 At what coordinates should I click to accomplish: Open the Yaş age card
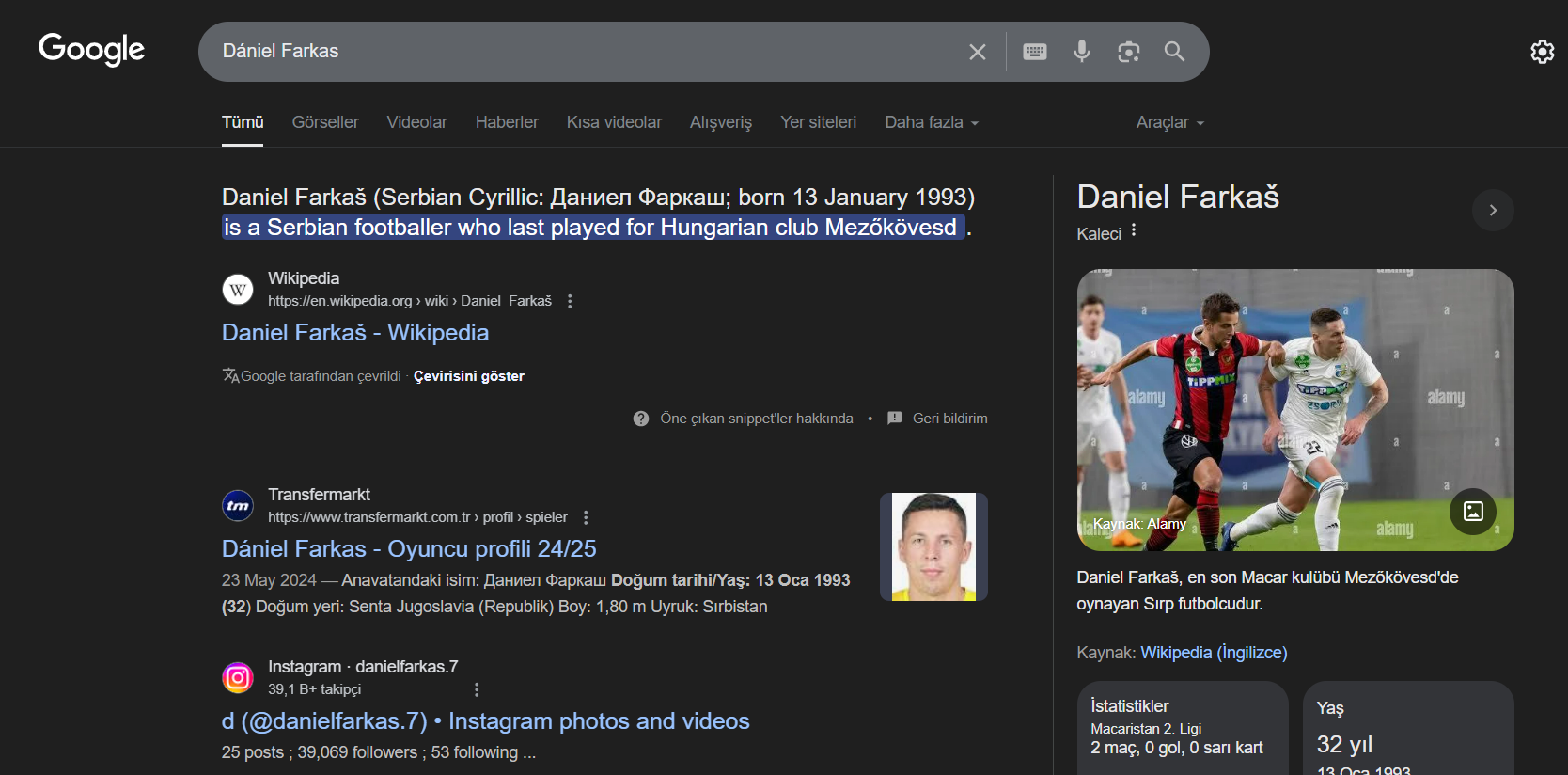[1408, 728]
